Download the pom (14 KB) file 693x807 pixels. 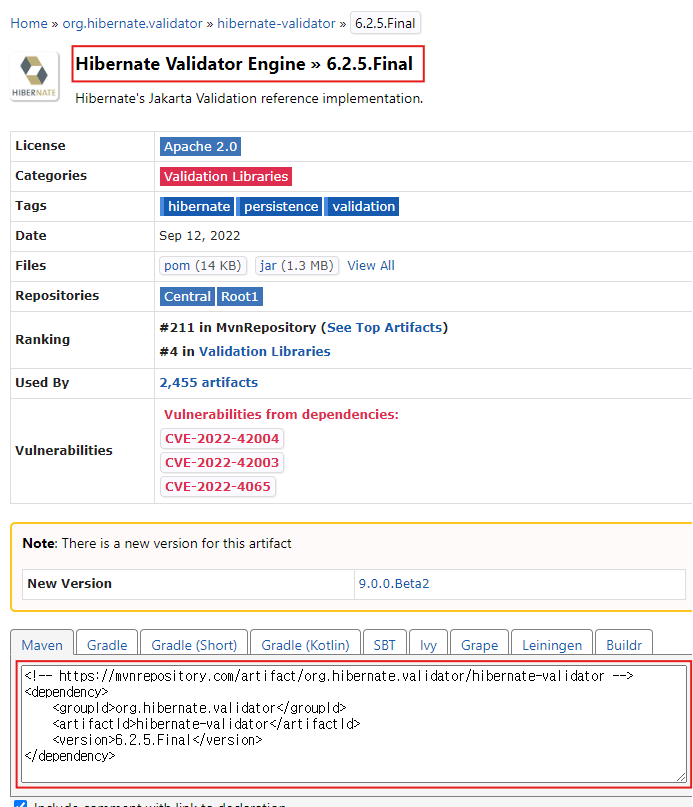(x=203, y=266)
